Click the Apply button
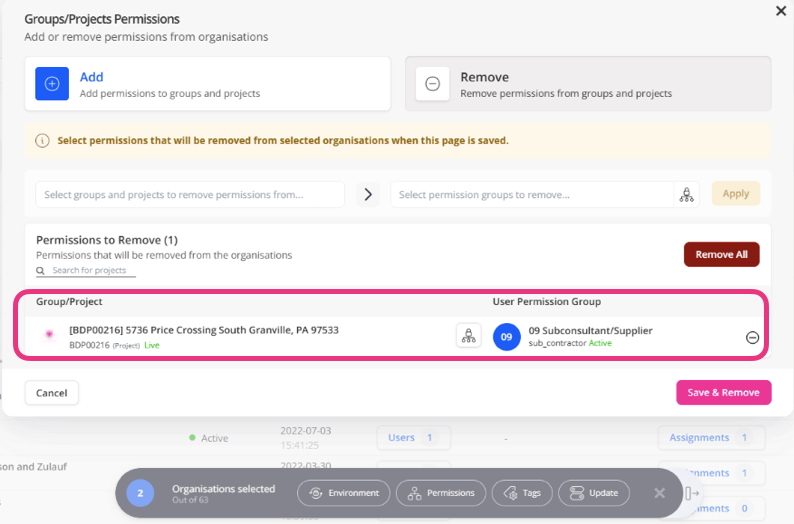The height and width of the screenshot is (524, 794). [736, 193]
